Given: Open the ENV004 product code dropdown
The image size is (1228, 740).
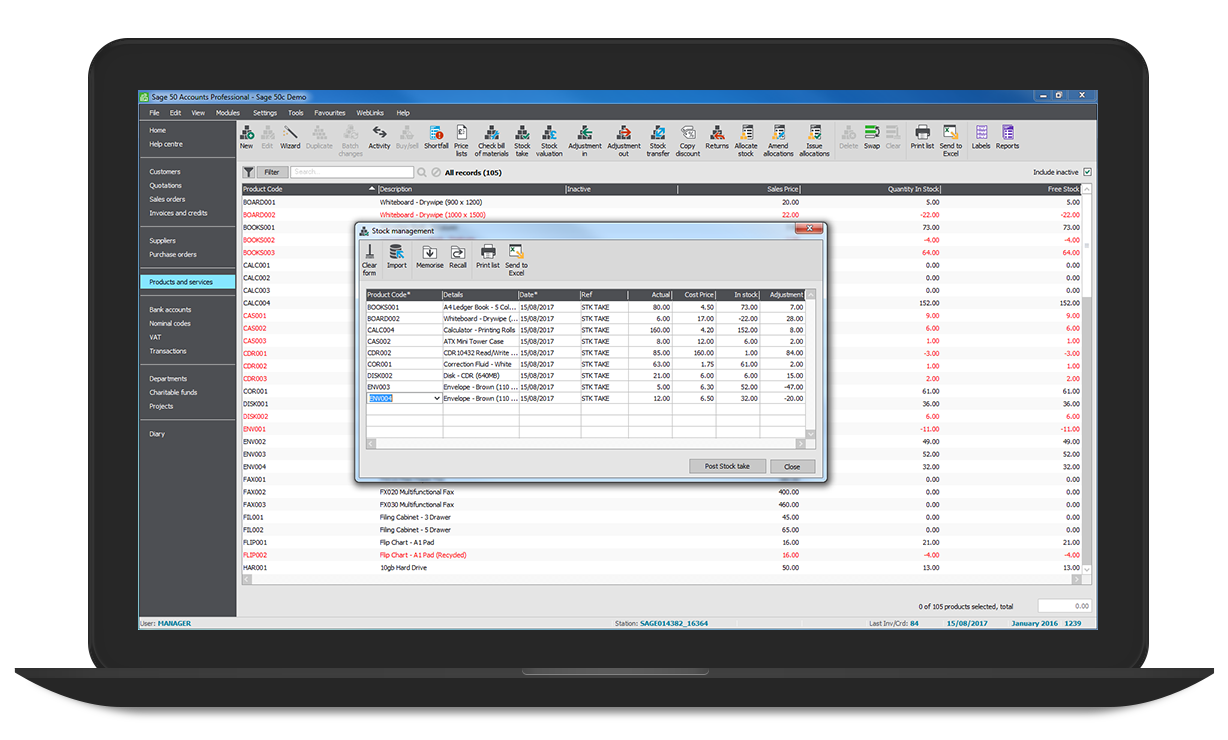Looking at the screenshot, I should tap(433, 398).
